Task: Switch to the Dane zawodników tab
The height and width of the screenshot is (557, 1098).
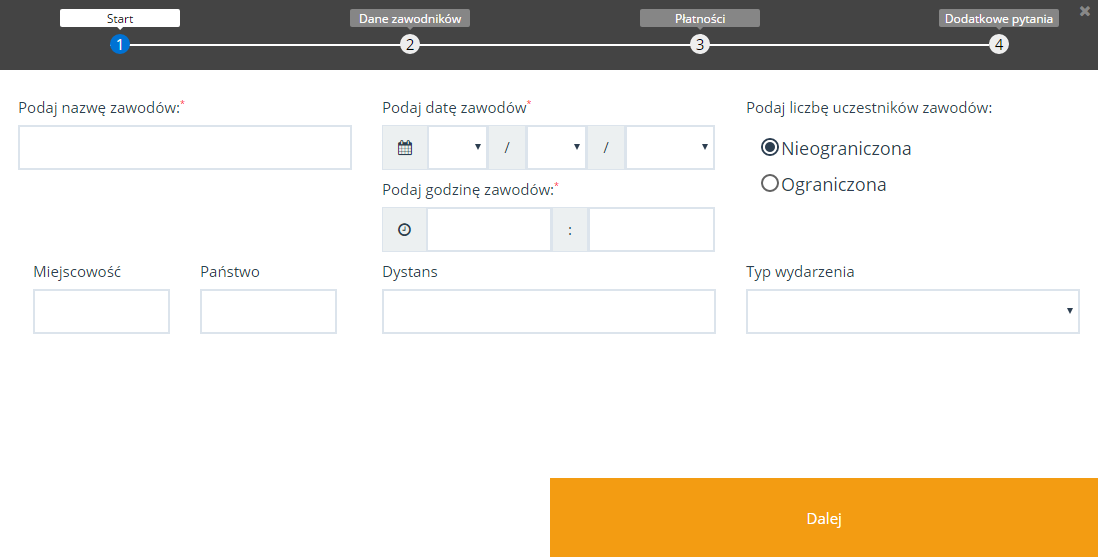Action: (x=410, y=18)
